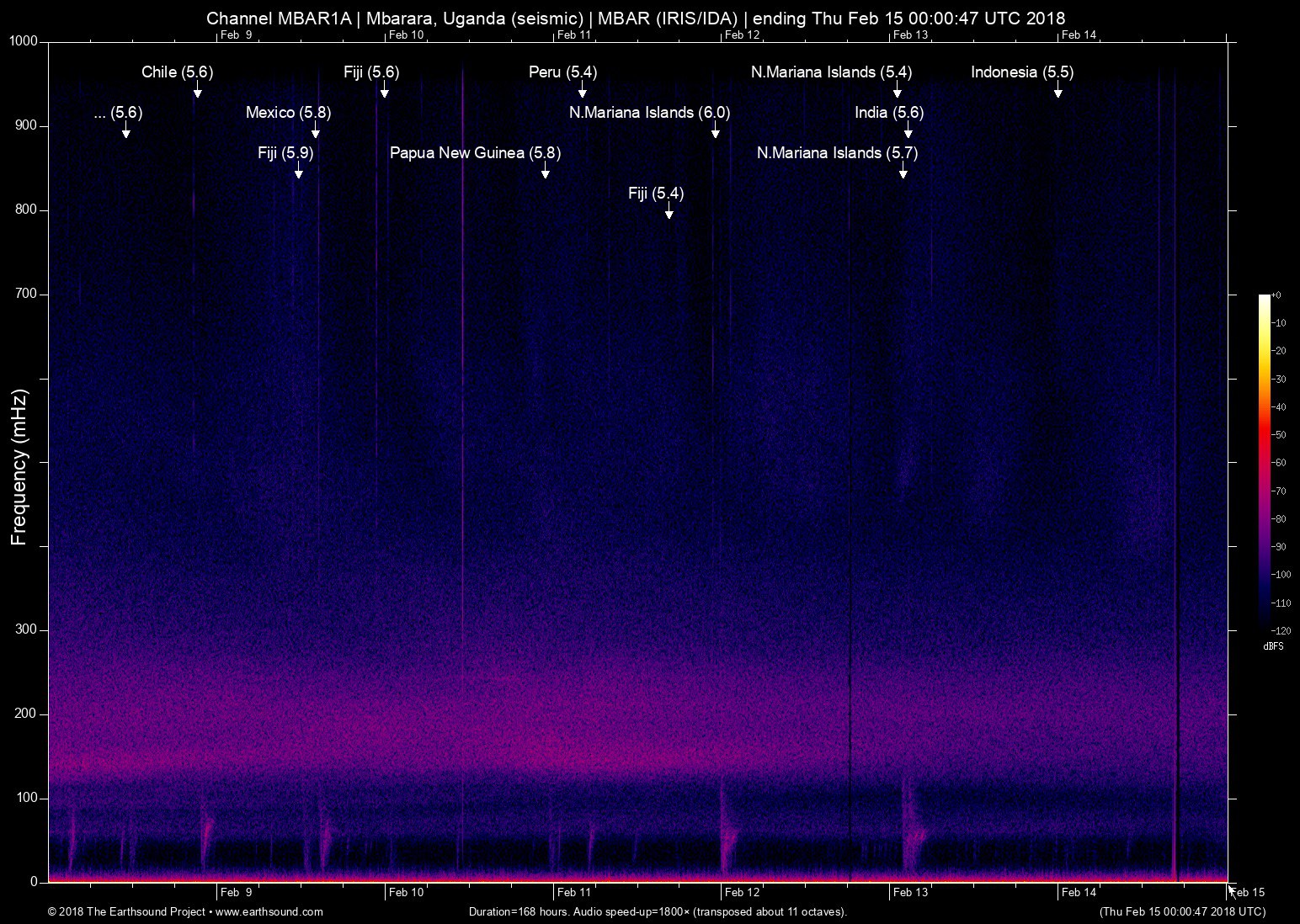Select the N.Mariana Islands (5.4) label
The height and width of the screenshot is (924, 1300).
click(x=831, y=72)
